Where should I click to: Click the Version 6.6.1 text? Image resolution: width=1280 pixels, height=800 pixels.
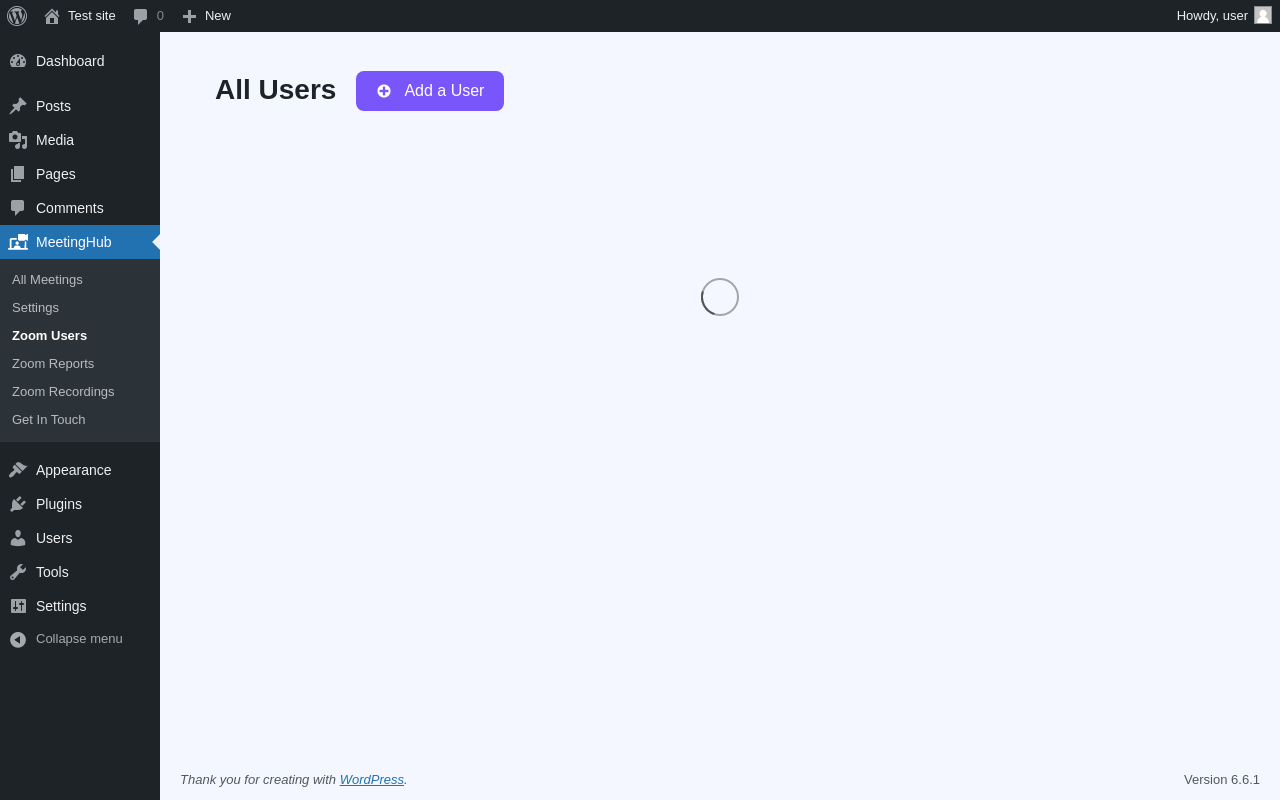click(1222, 780)
